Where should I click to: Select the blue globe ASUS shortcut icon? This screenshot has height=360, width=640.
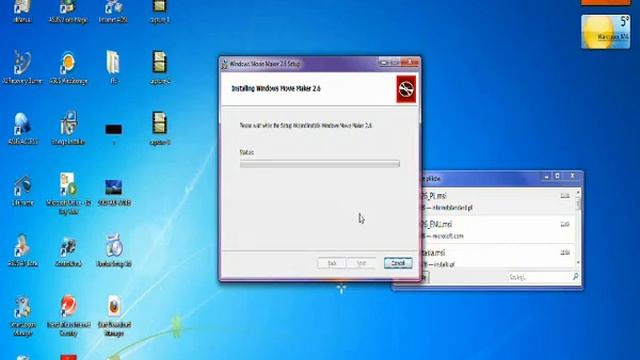[22, 129]
